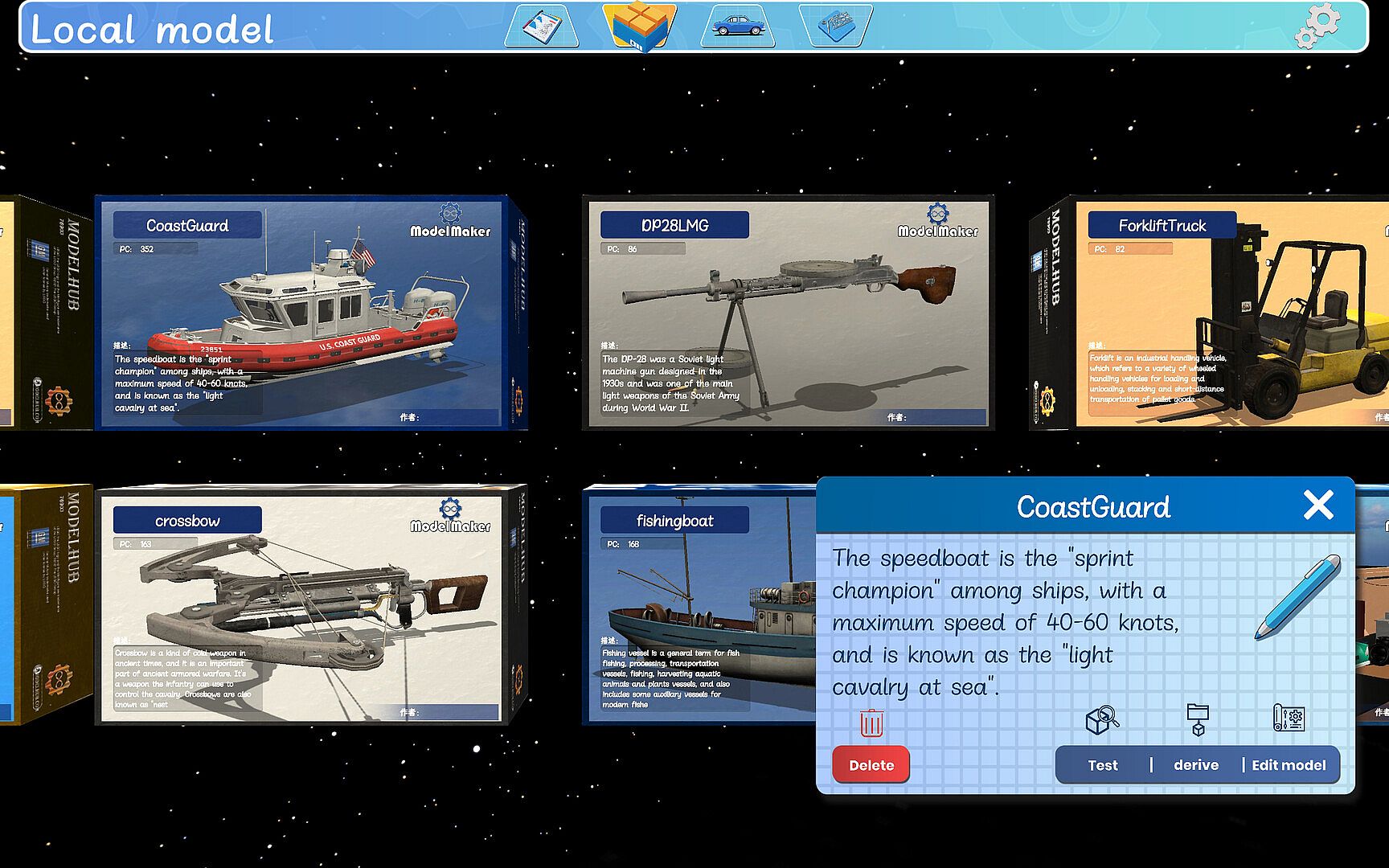Click the forklift description text on box

1157,378
